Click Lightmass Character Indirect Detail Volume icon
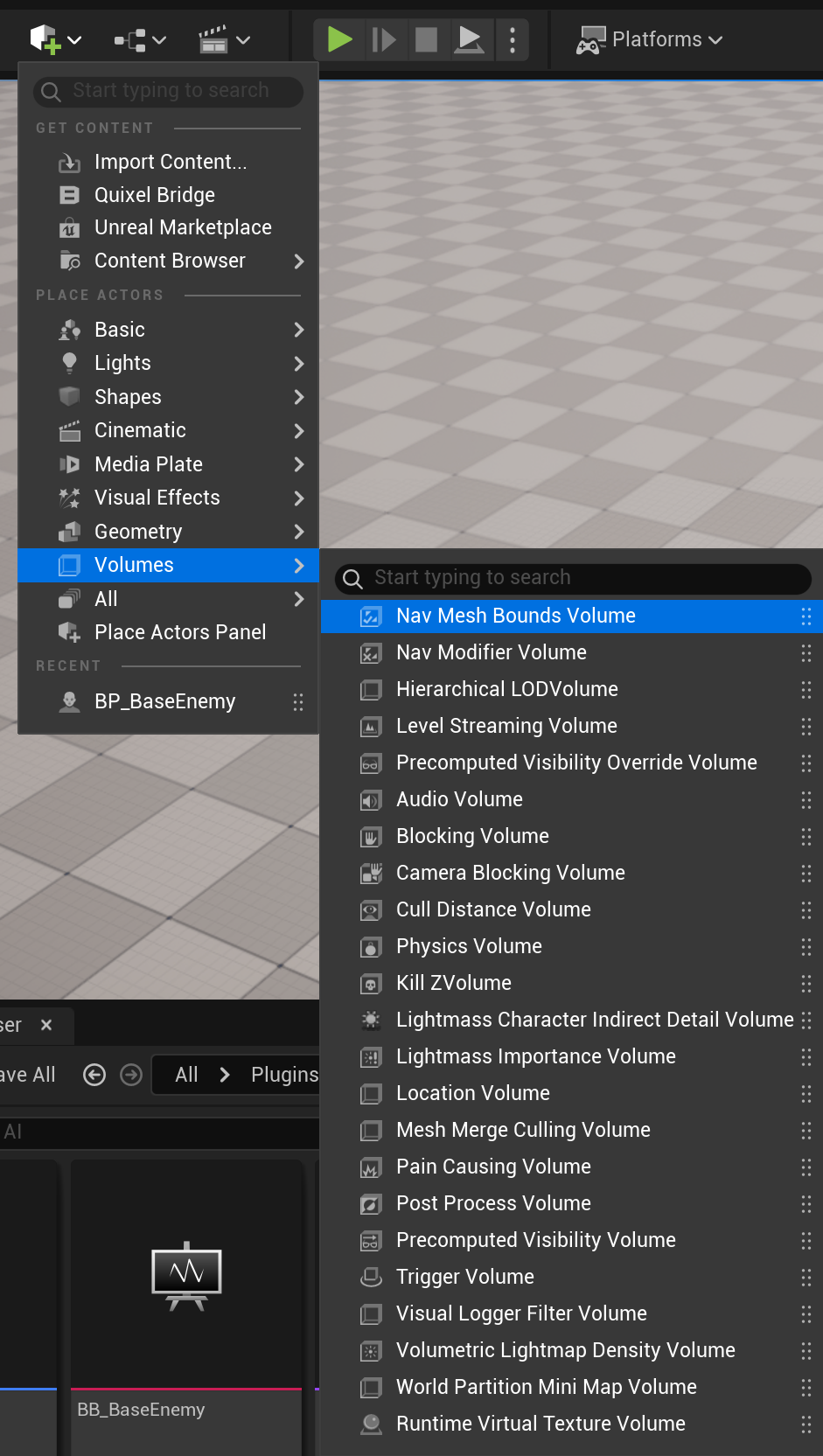Image resolution: width=823 pixels, height=1456 pixels. click(371, 1021)
